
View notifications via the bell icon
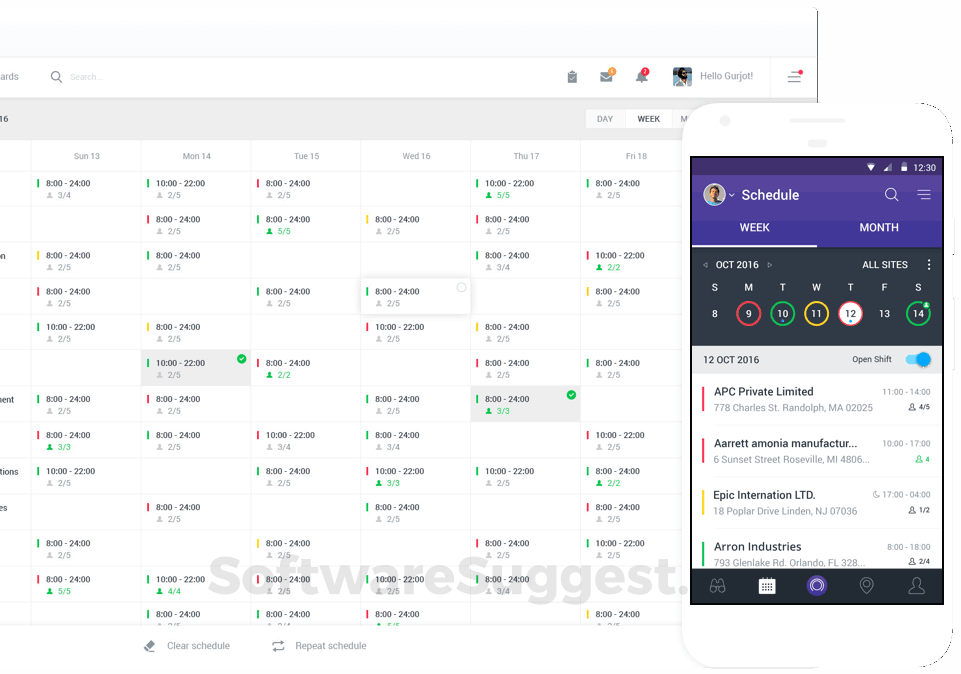pos(641,76)
